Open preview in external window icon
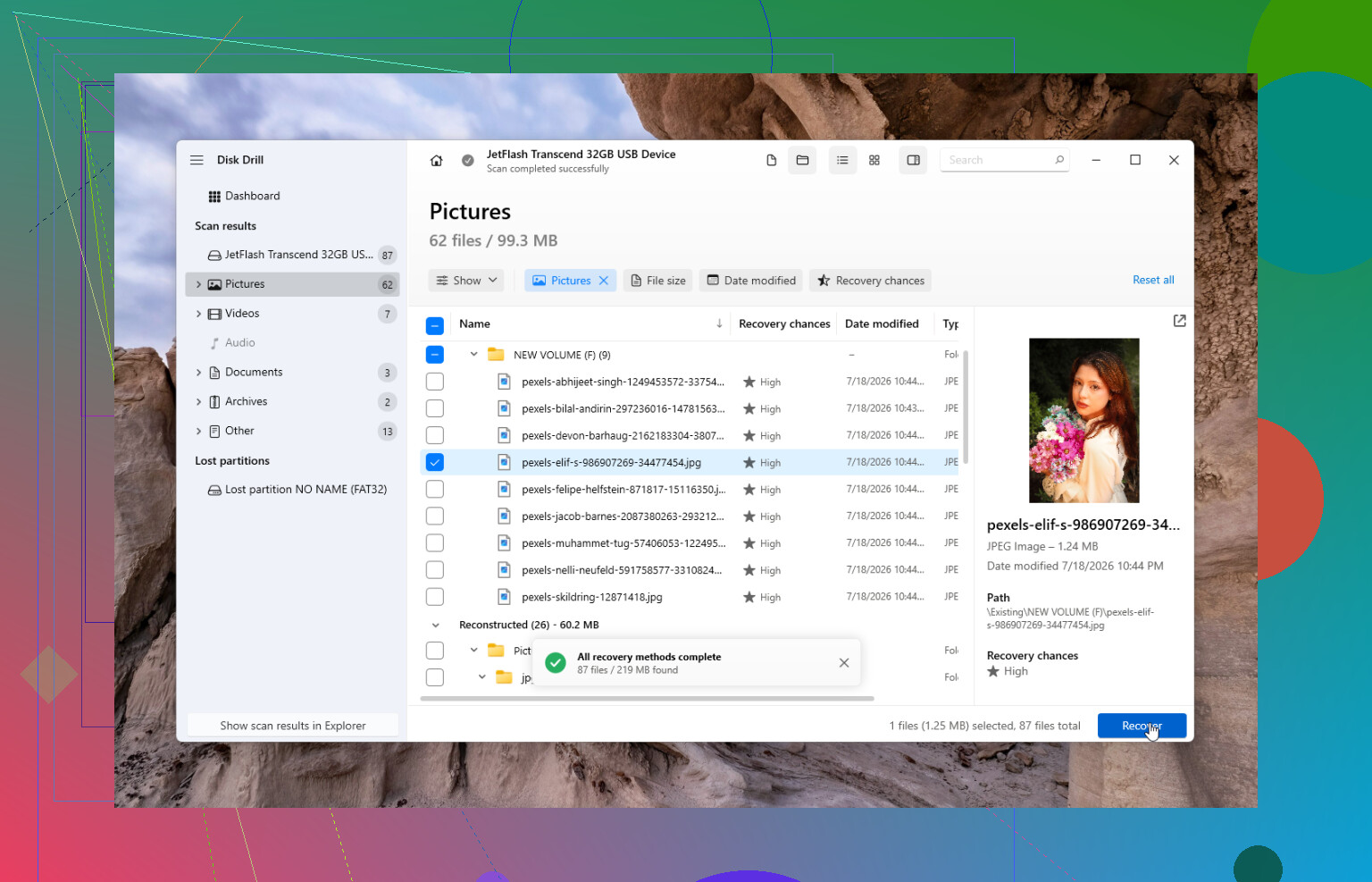This screenshot has height=882, width=1372. click(x=1179, y=321)
